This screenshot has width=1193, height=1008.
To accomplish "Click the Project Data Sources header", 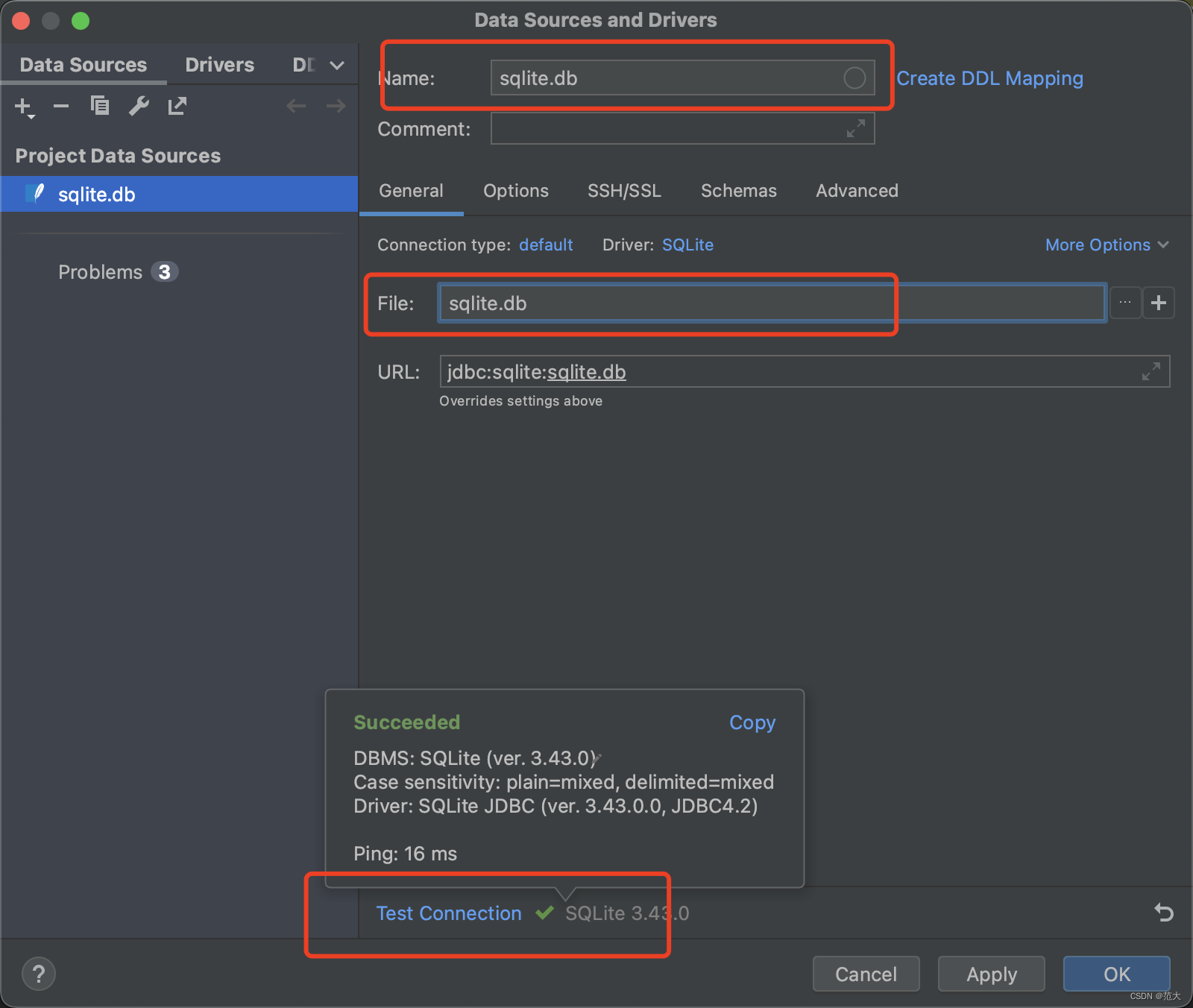I will [x=118, y=156].
